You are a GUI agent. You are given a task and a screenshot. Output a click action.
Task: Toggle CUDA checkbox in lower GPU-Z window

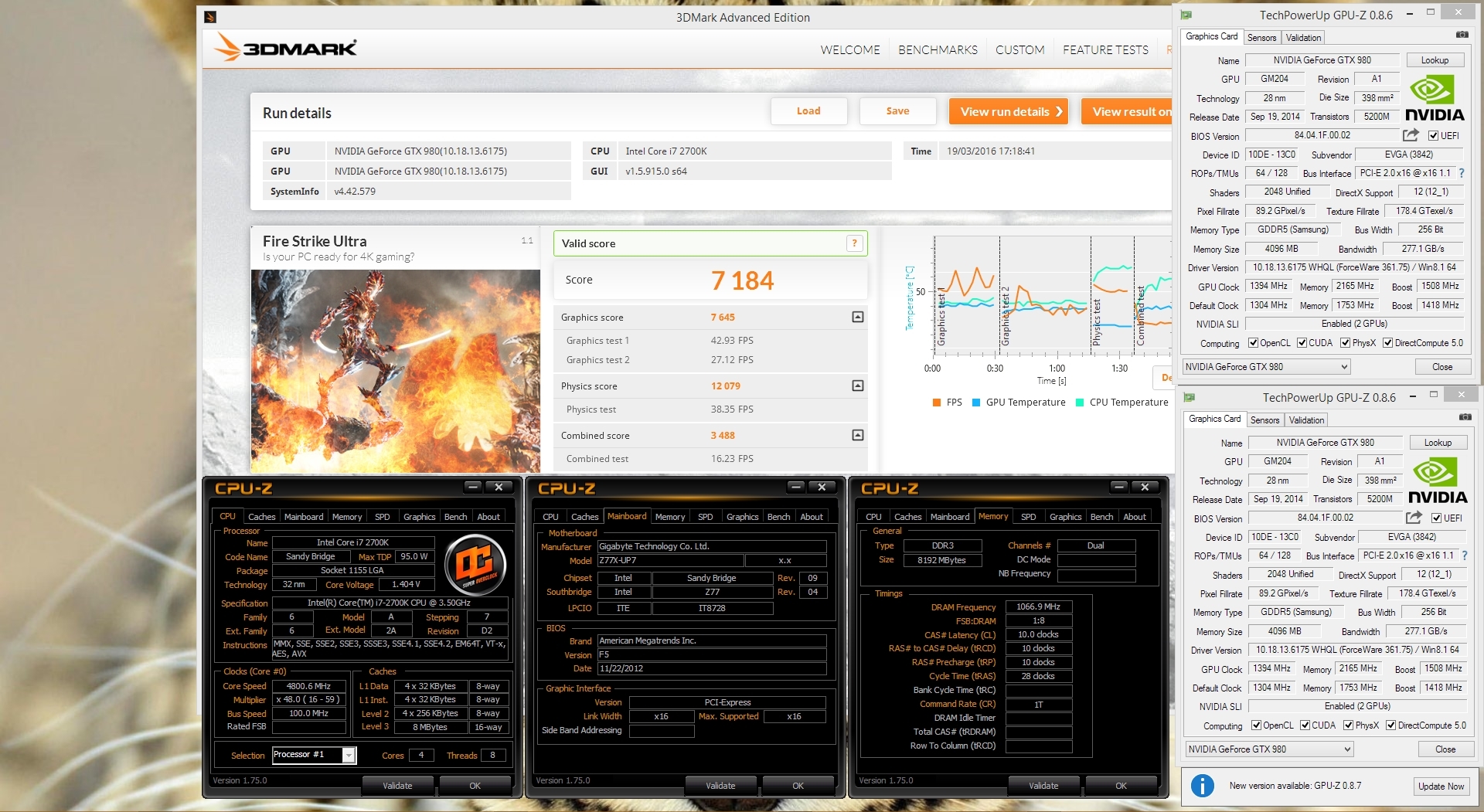coord(1305,725)
